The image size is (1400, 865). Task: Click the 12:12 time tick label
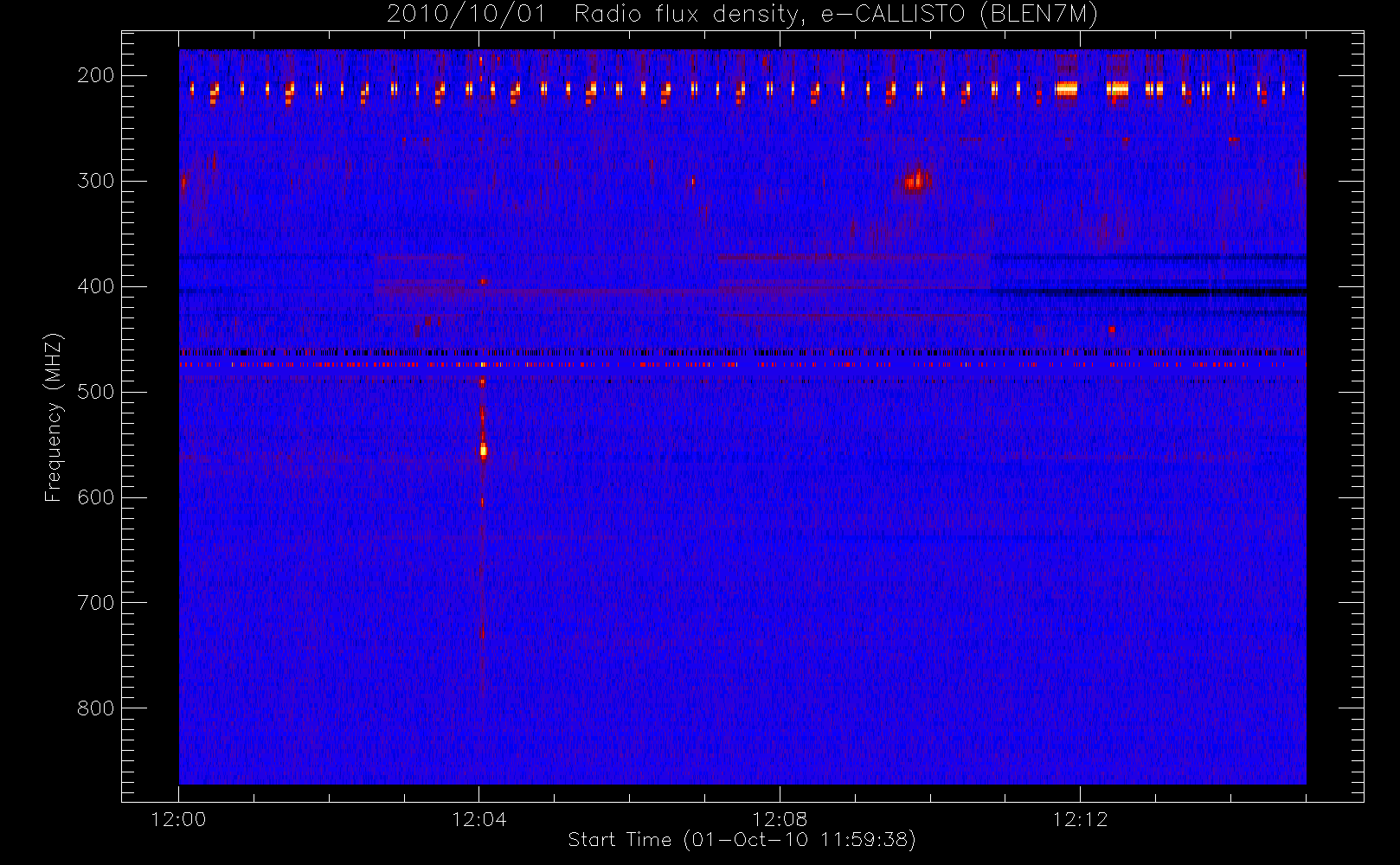1080,819
